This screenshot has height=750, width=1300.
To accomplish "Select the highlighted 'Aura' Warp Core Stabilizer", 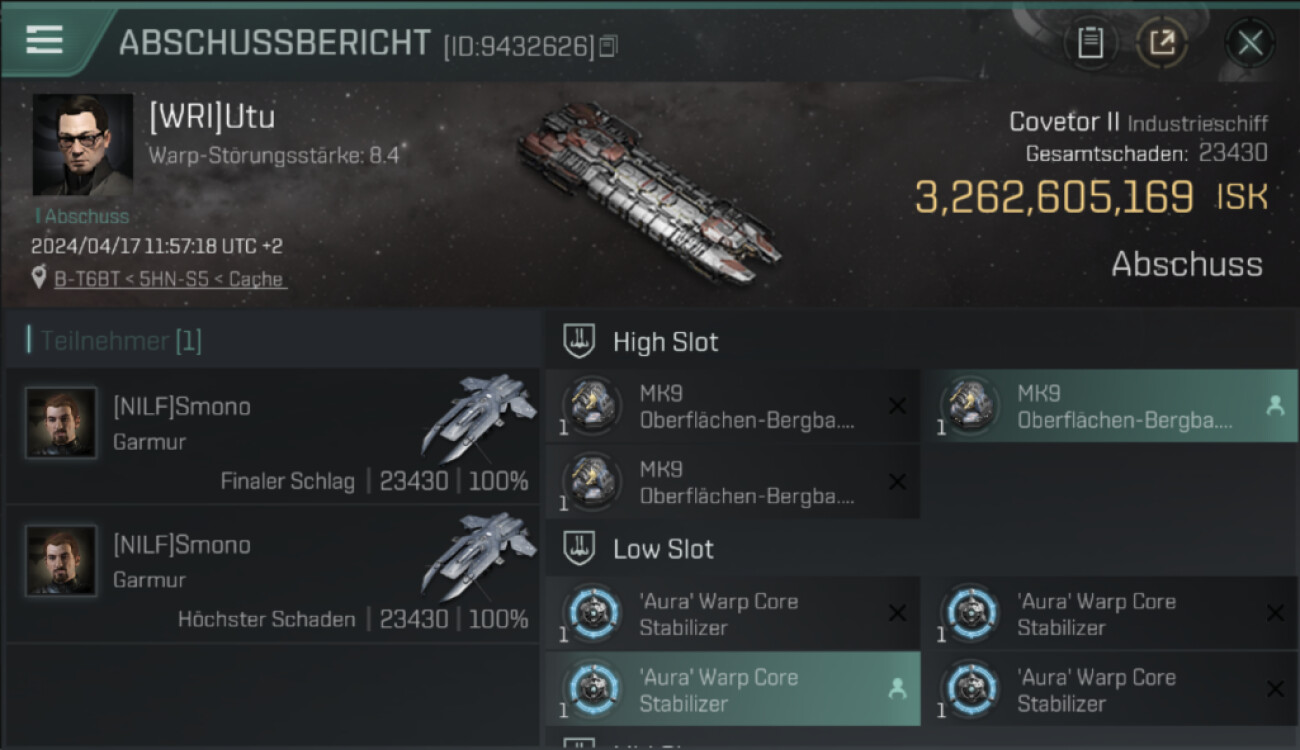I will tap(733, 690).
